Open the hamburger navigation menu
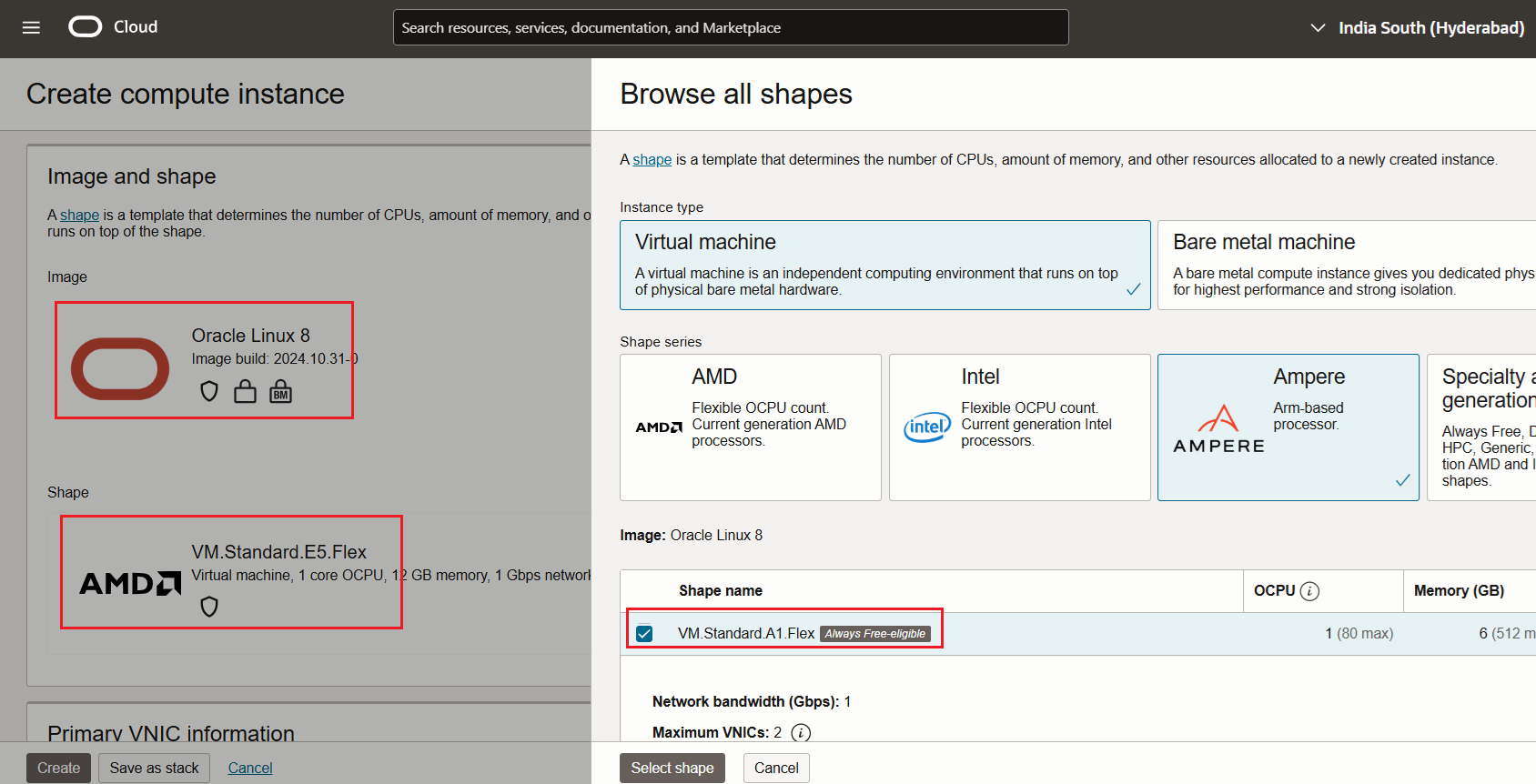Image resolution: width=1536 pixels, height=784 pixels. (x=31, y=27)
